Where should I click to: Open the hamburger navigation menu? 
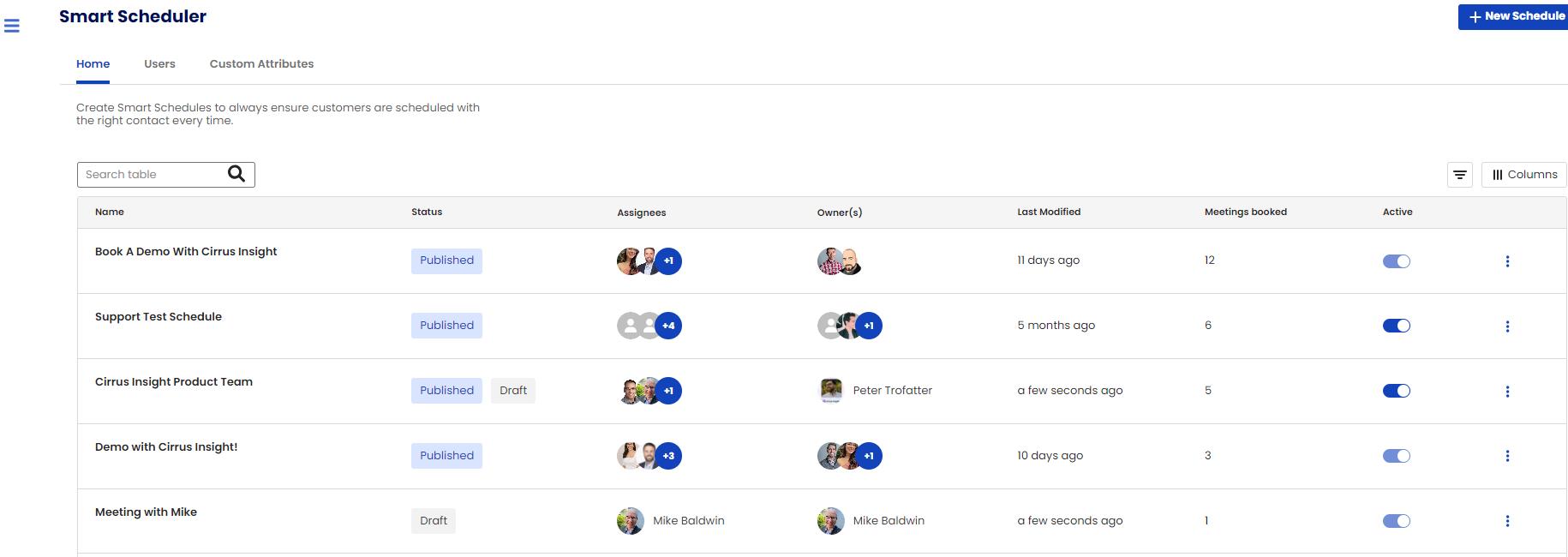pos(12,26)
